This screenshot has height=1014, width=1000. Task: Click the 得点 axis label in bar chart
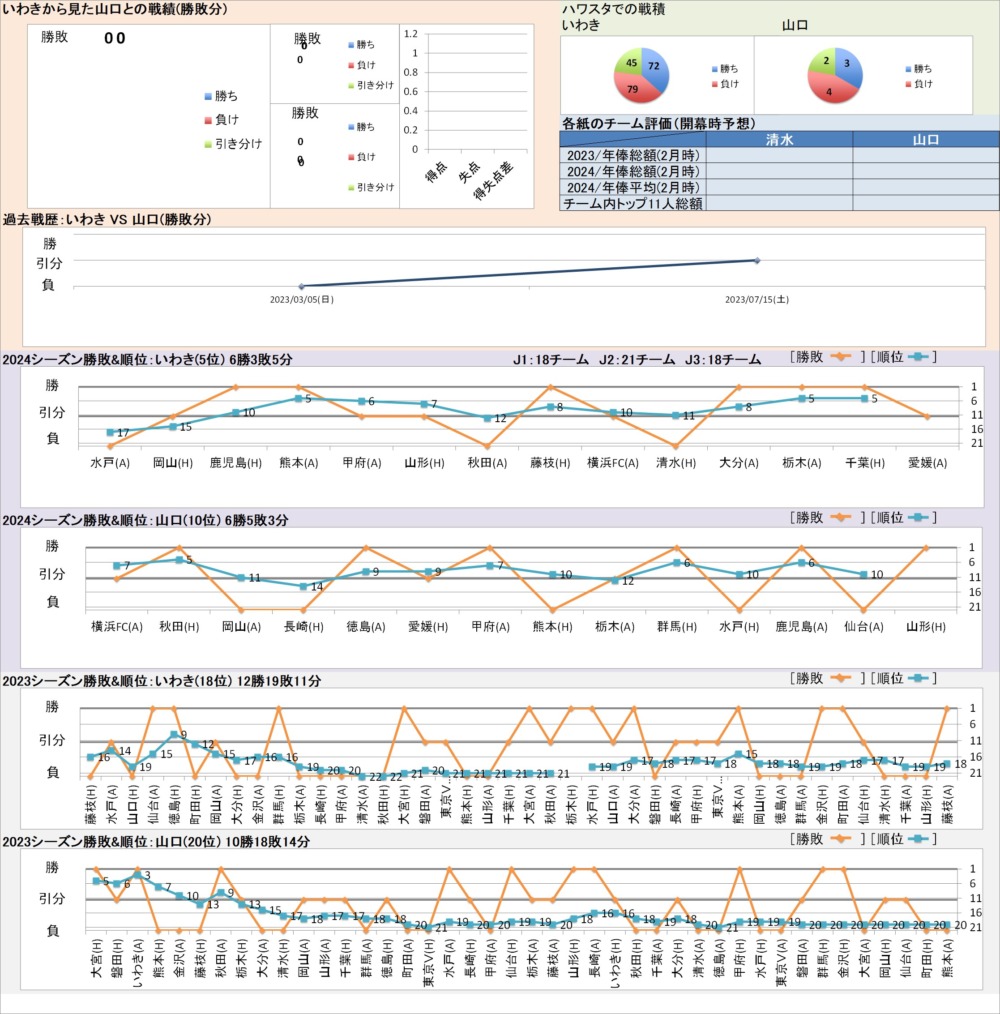[436, 171]
